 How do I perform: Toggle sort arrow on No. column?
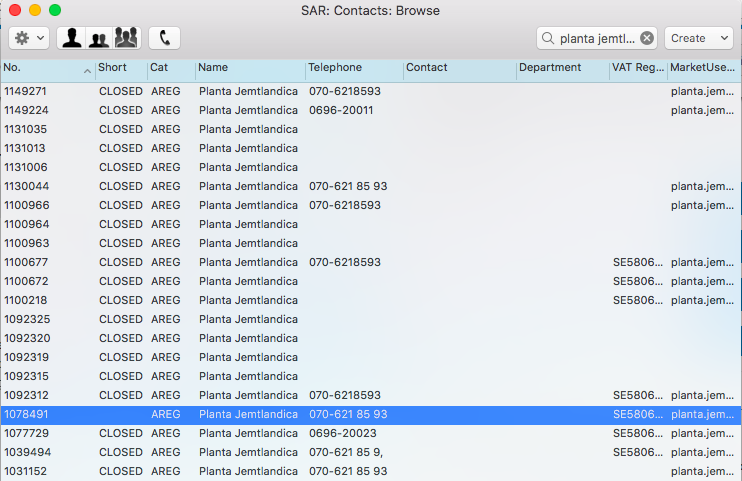pyautogui.click(x=87, y=71)
